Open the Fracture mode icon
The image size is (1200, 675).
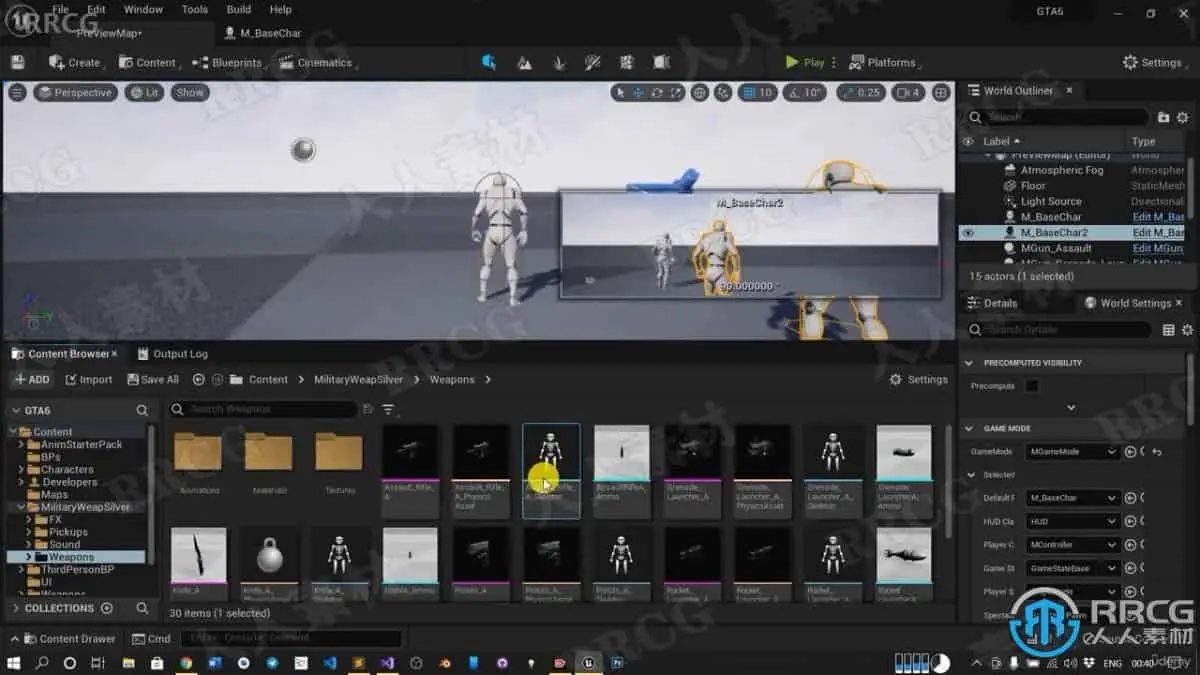pyautogui.click(x=626, y=62)
